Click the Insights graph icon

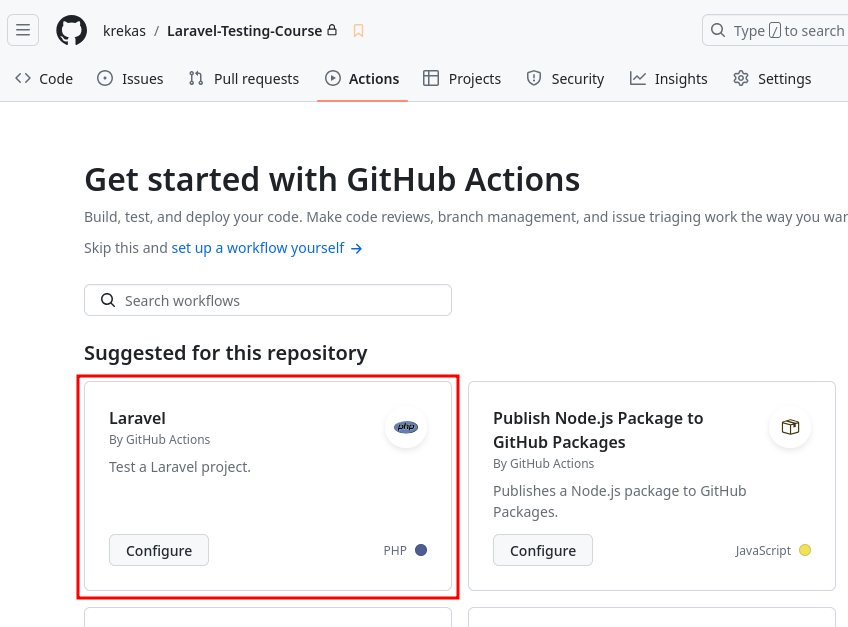638,78
